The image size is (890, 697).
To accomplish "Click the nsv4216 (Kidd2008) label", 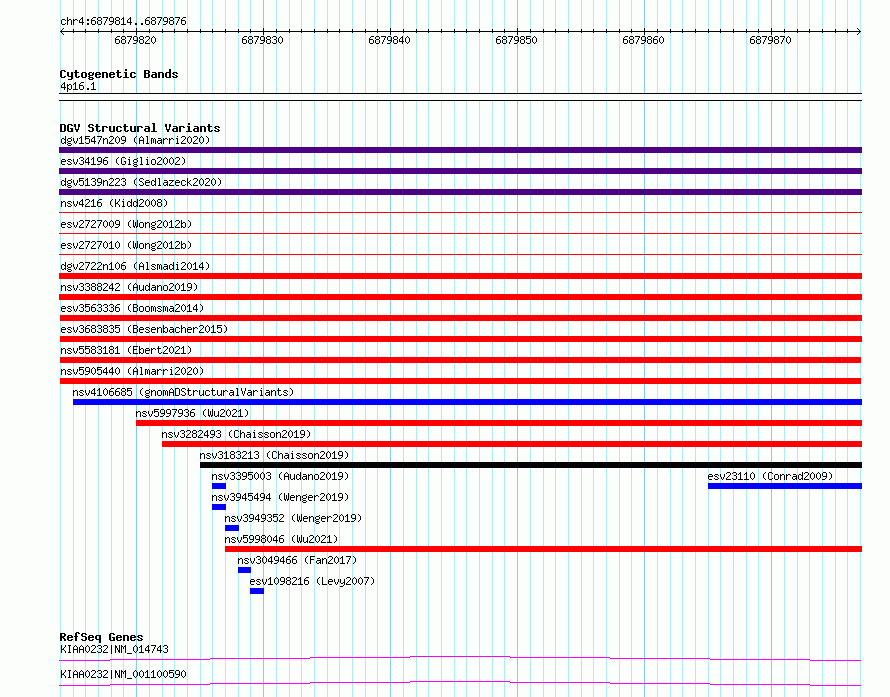I will (x=114, y=203).
